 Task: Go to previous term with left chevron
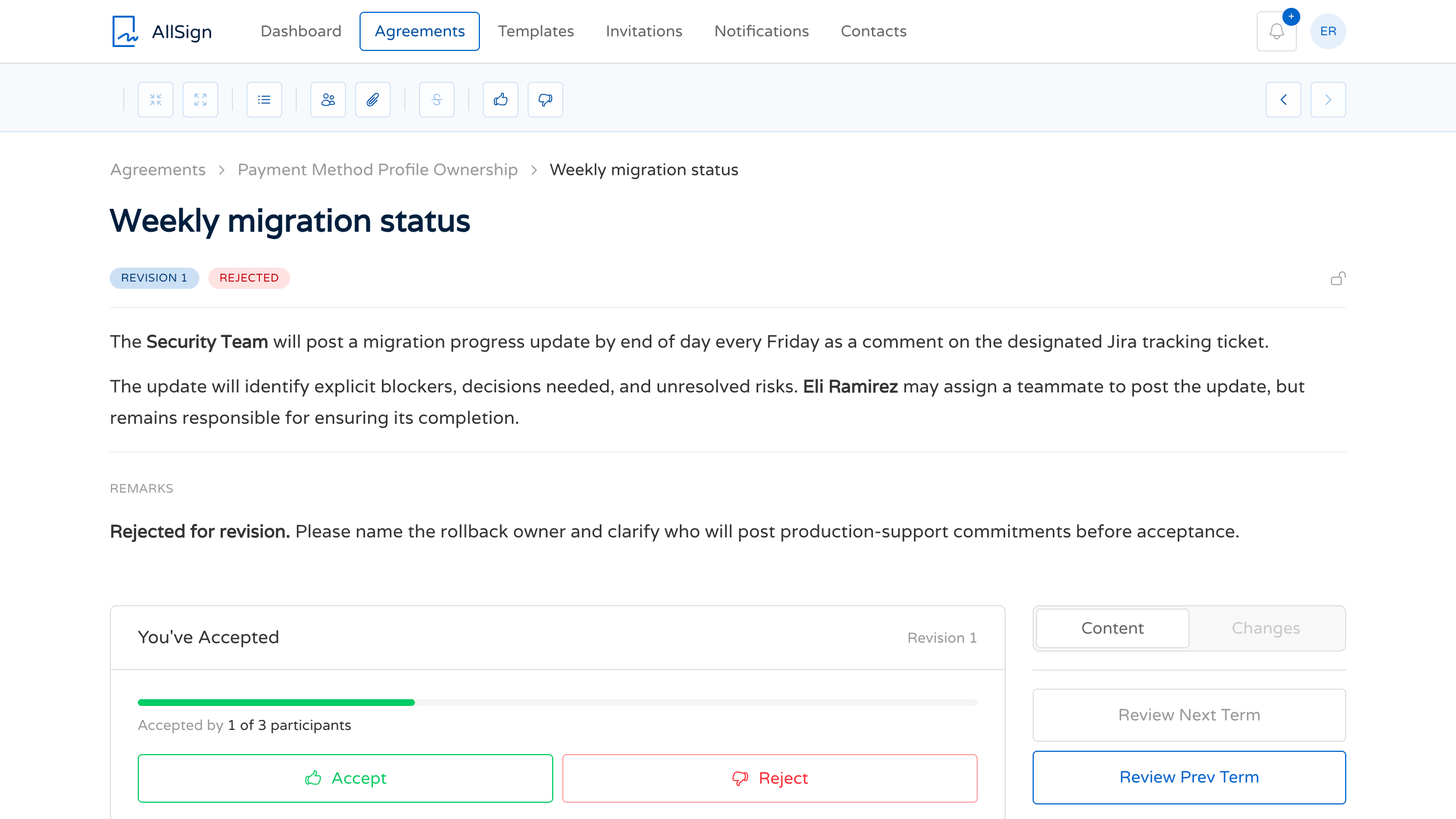pyautogui.click(x=1283, y=100)
